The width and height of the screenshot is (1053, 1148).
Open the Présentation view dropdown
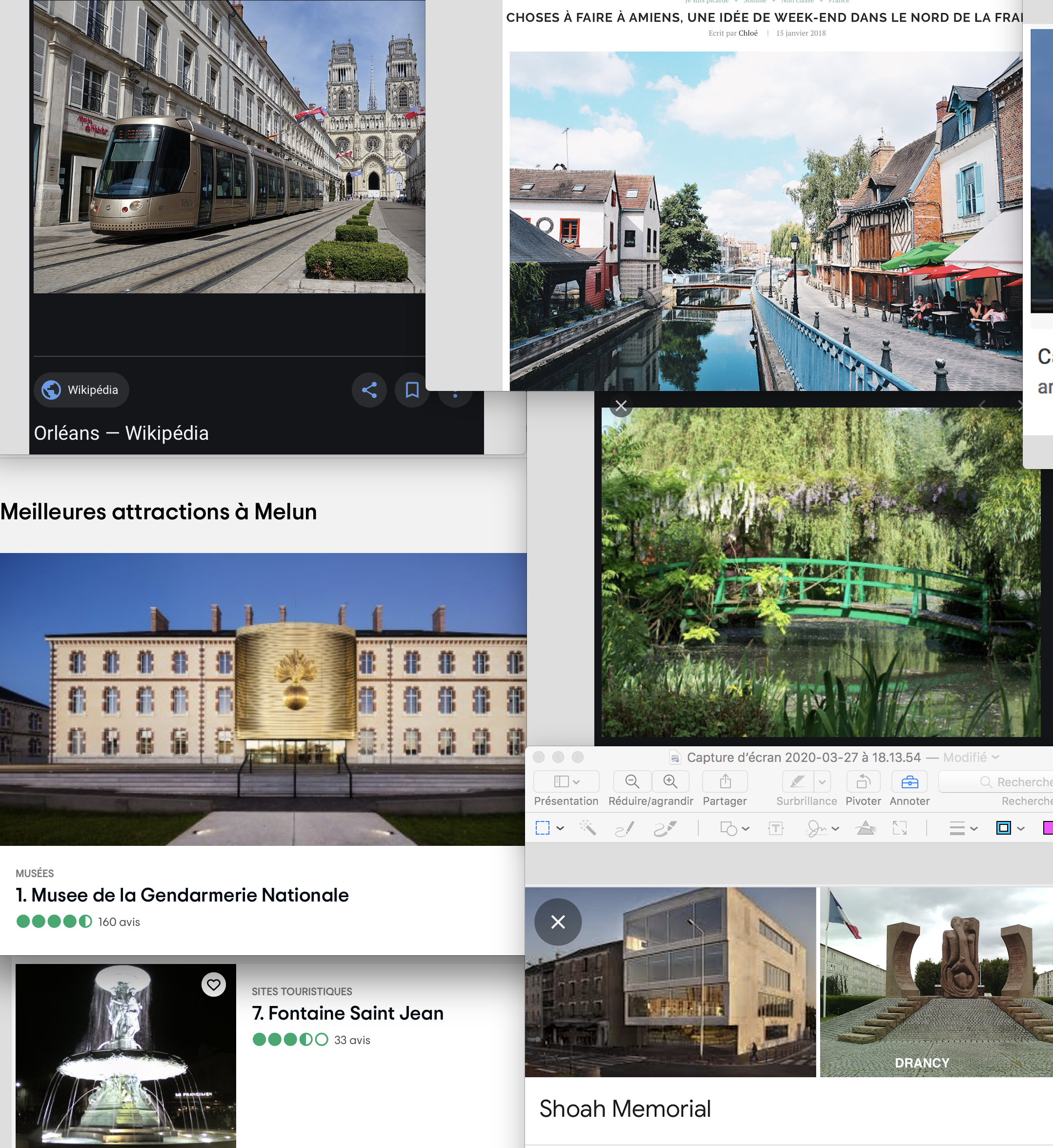(566, 781)
